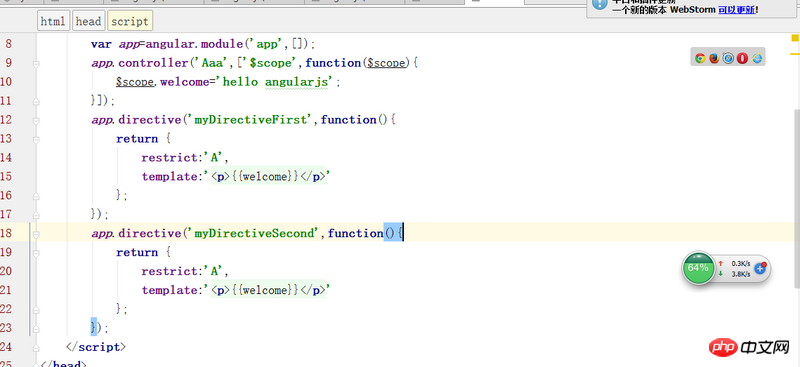Image resolution: width=800 pixels, height=367 pixels.
Task: Collapse myDirectiveSecond directive at line 18
Action: click(x=36, y=234)
